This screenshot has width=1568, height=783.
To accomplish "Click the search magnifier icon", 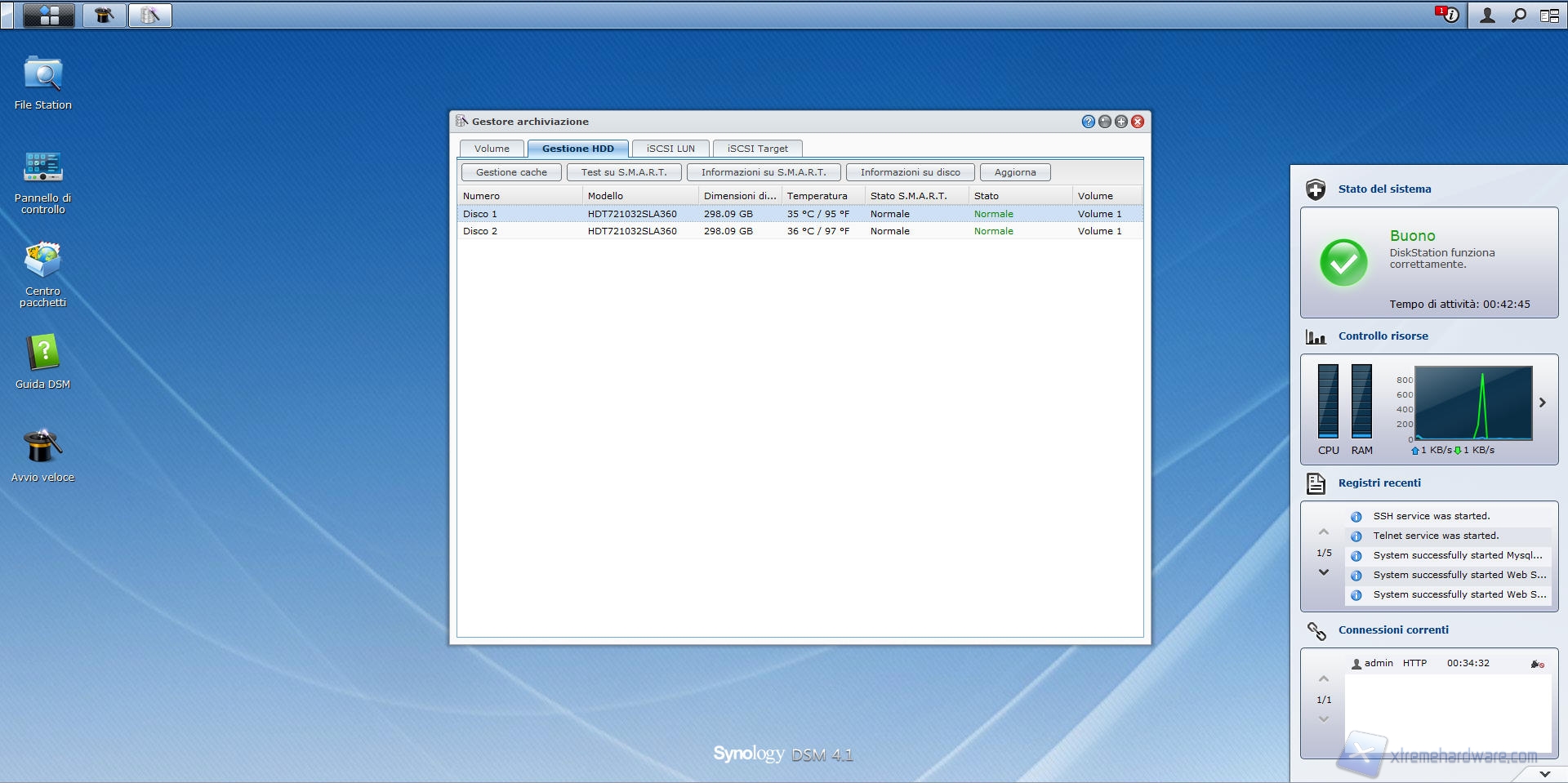I will point(1518,16).
